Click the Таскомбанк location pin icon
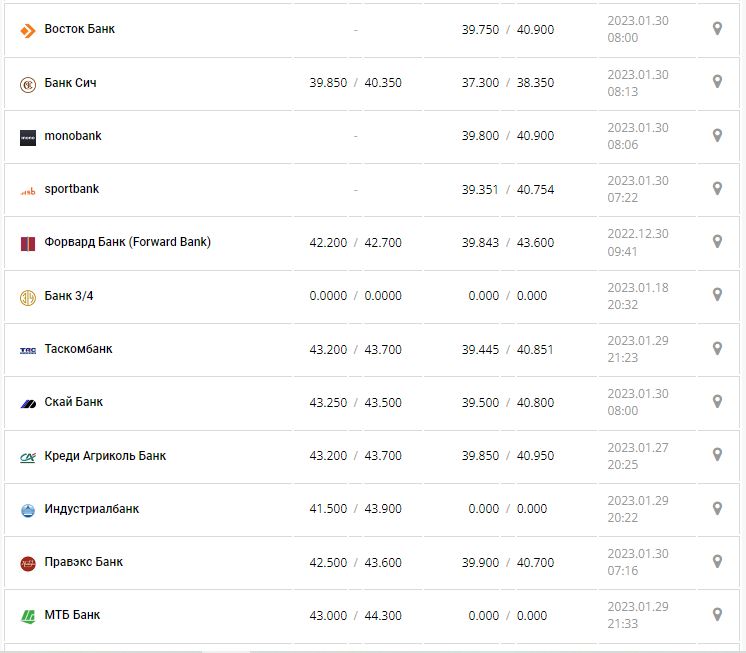Image resolution: width=746 pixels, height=653 pixels. coord(717,348)
